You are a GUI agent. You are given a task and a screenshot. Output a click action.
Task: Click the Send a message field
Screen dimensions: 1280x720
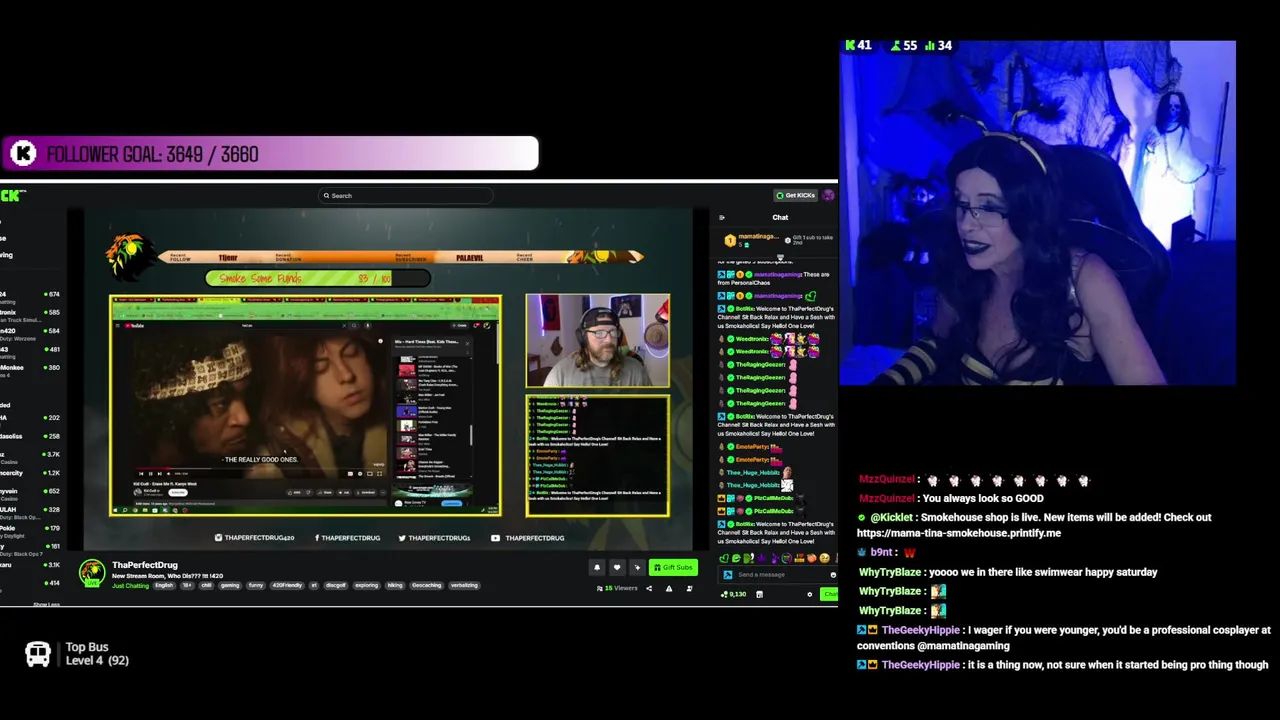(x=778, y=575)
